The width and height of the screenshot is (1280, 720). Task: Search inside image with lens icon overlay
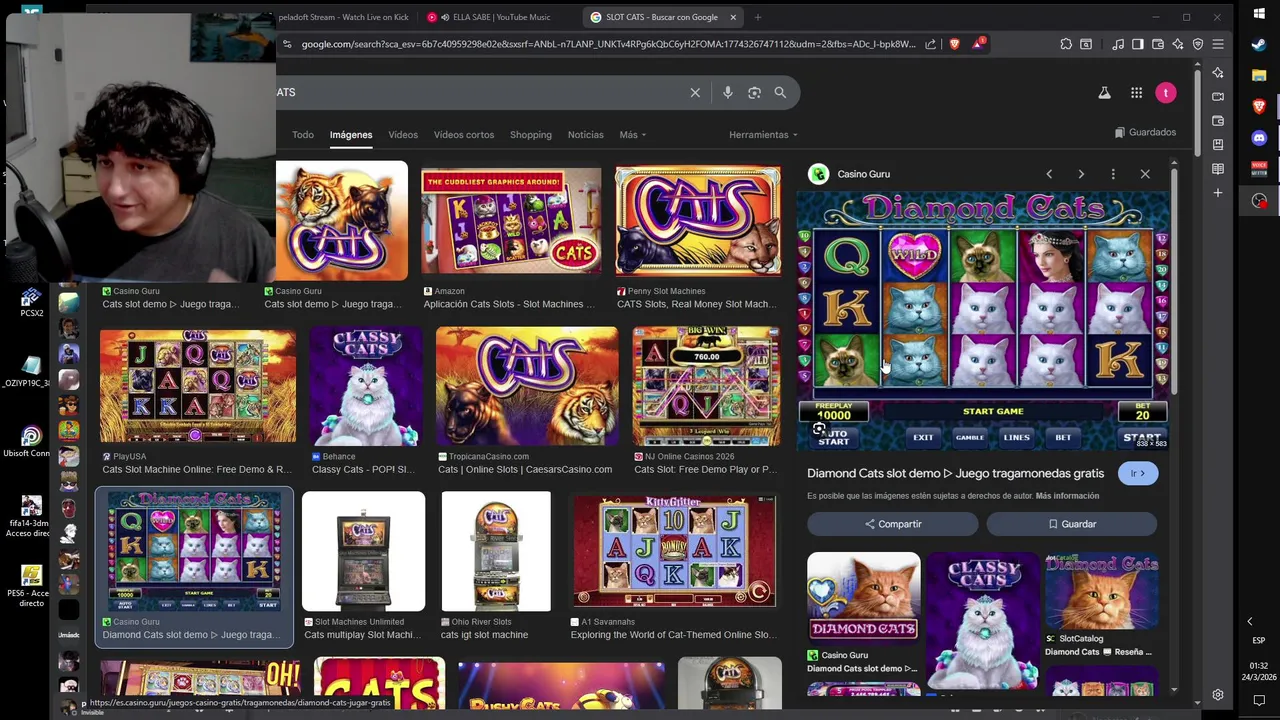(x=819, y=429)
